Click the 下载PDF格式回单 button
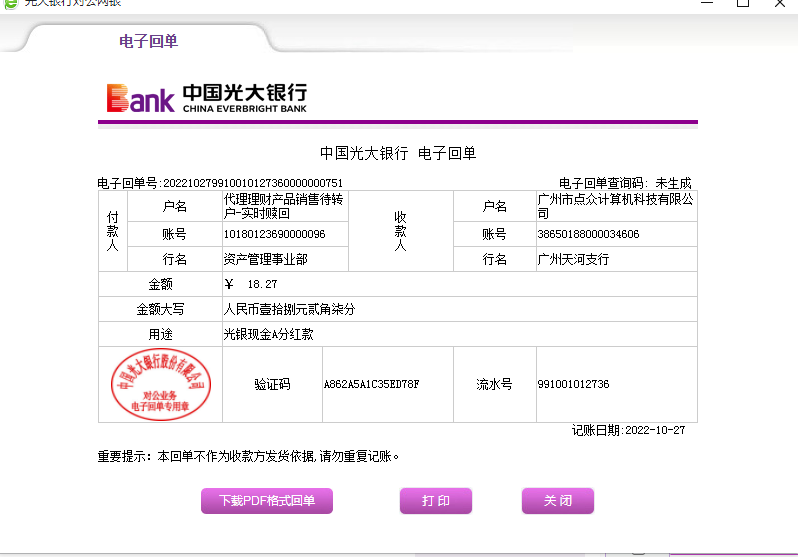The width and height of the screenshot is (798, 557). tap(267, 501)
